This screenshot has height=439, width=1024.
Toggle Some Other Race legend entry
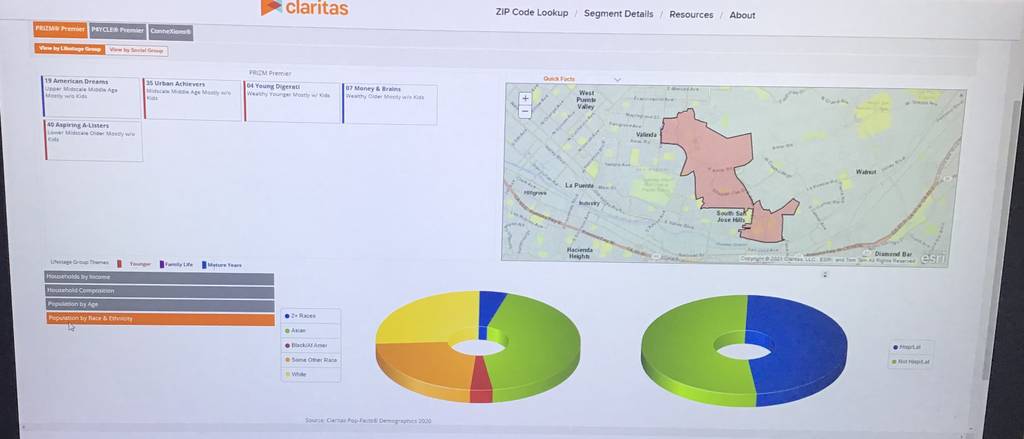pyautogui.click(x=310, y=360)
